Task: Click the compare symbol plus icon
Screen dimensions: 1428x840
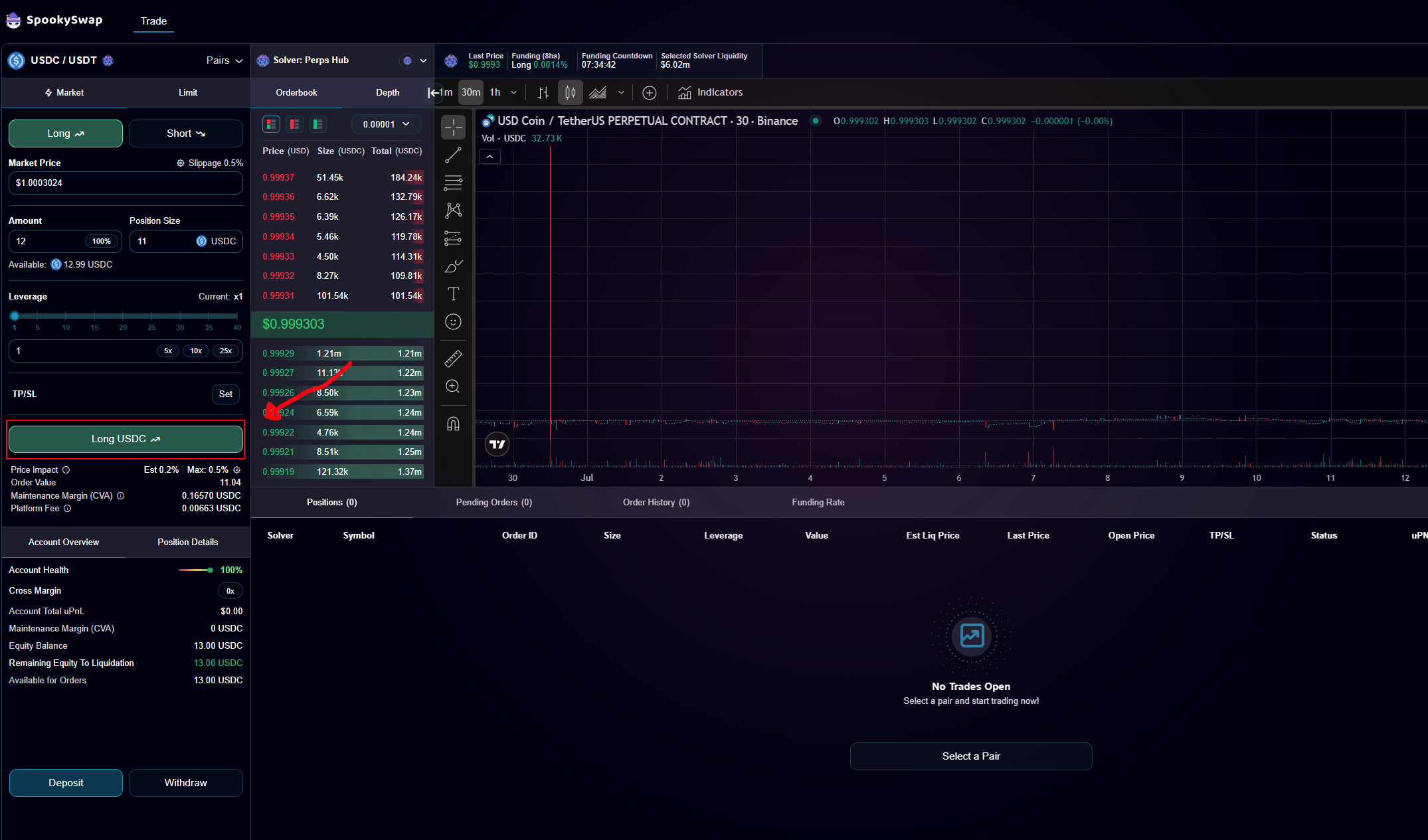Action: (x=649, y=93)
